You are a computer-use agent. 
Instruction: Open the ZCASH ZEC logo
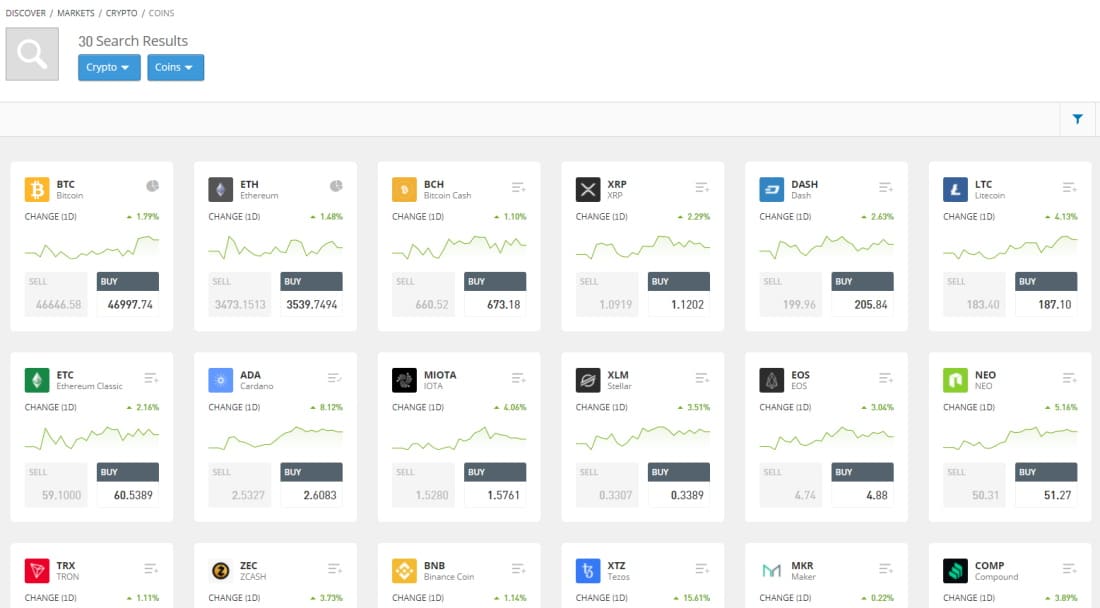tap(221, 571)
